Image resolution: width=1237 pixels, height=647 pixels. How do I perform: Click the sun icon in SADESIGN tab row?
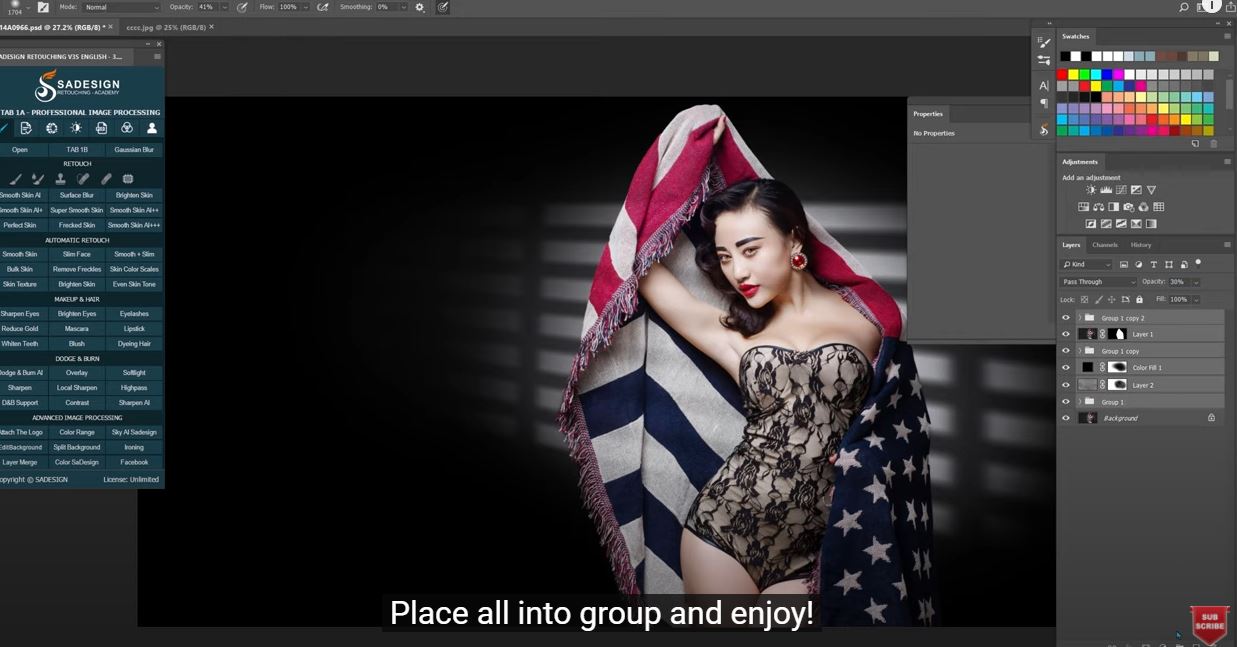coord(76,128)
